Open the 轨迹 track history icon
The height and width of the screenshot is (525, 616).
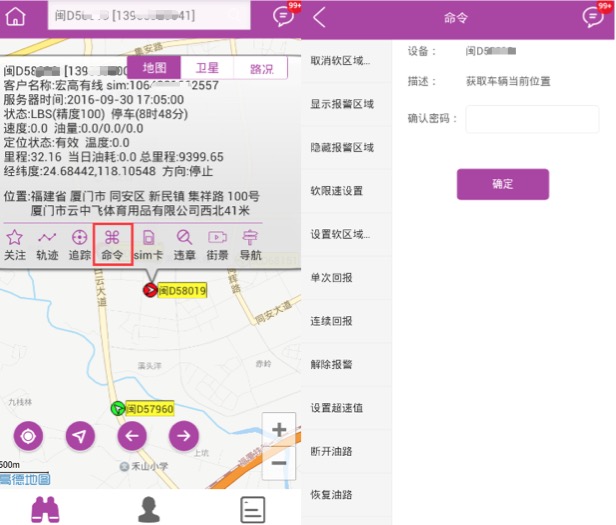point(47,245)
